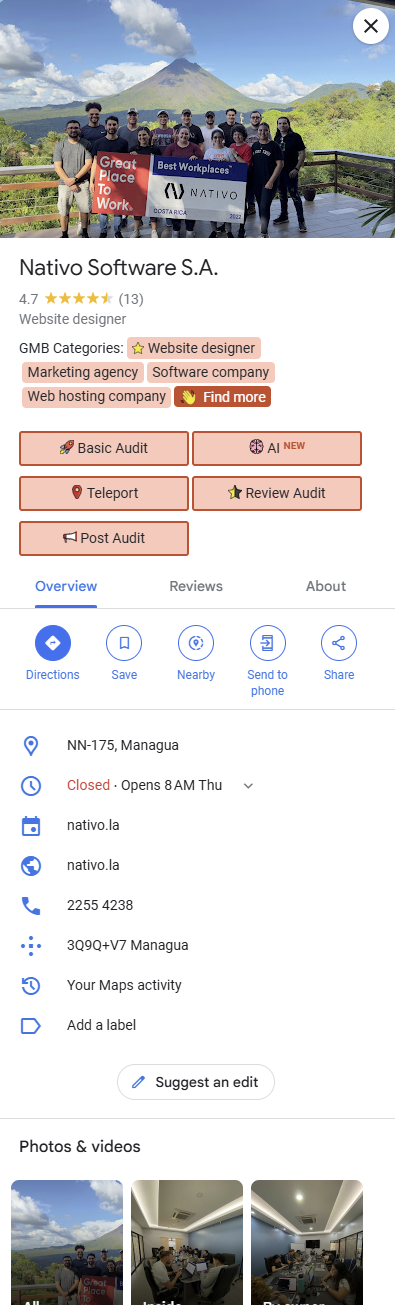Viewport: 395px width, 1305px height.
Task: Click the Teleport button
Action: click(104, 493)
